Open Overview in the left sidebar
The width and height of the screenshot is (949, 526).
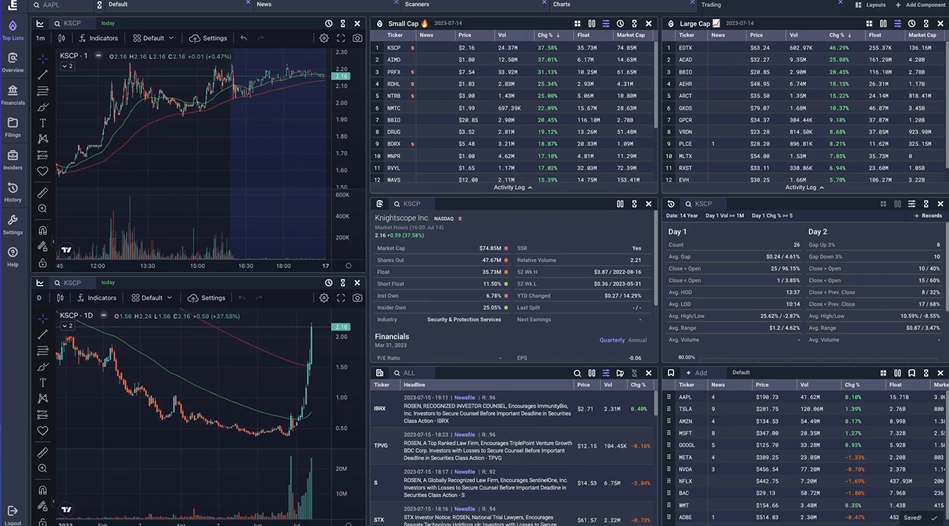coord(13,62)
